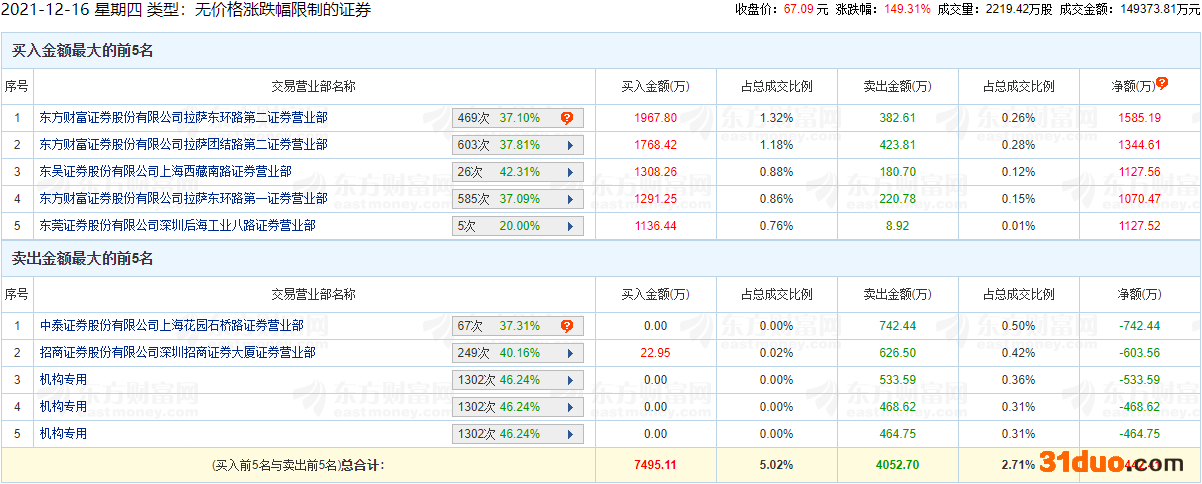The width and height of the screenshot is (1202, 484).
Task: Open 东吴证券 上海西藏南路证券营业部 link
Action: (165, 172)
